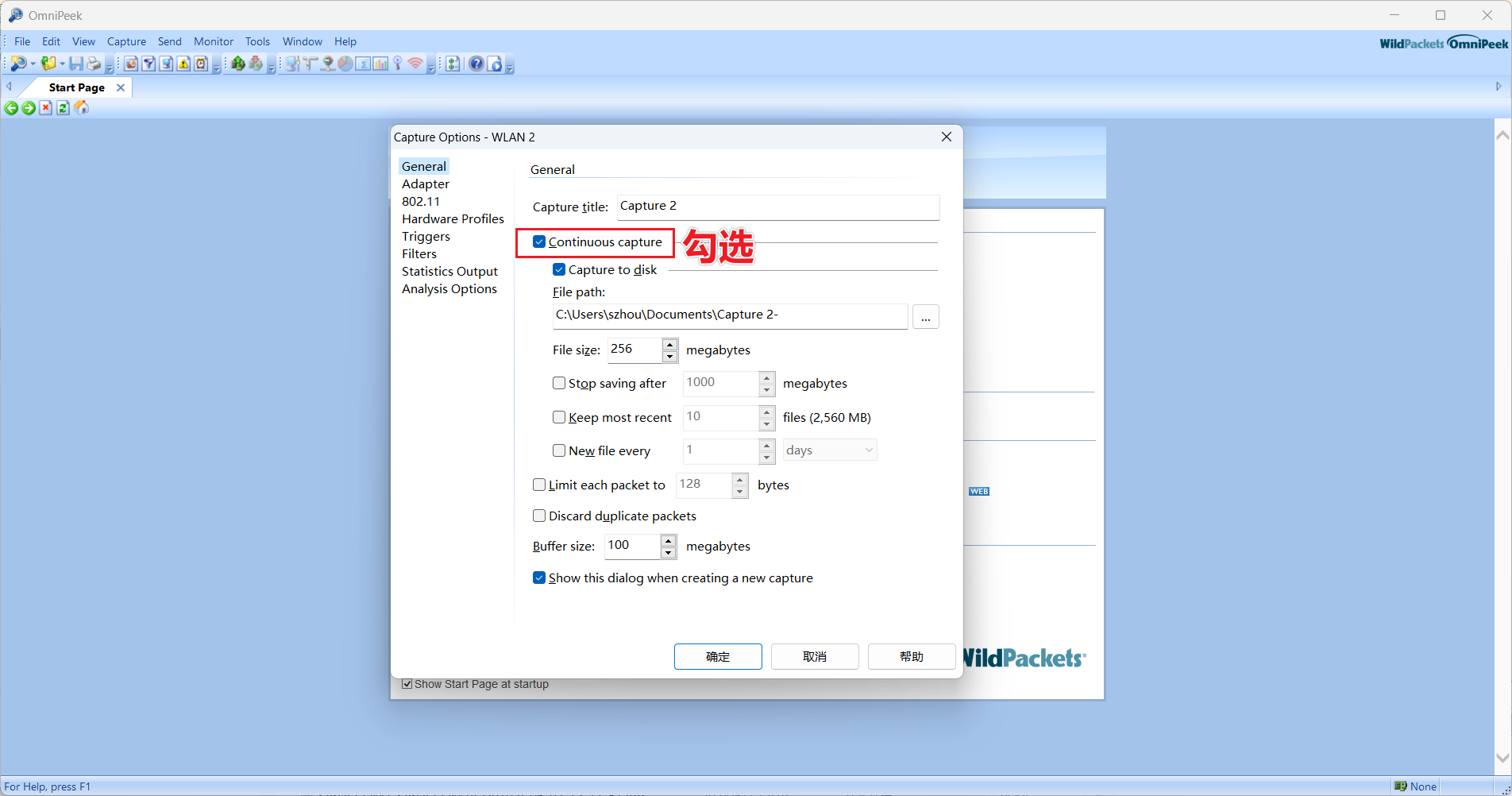Click the name table pin toolbar icon

[x=398, y=64]
